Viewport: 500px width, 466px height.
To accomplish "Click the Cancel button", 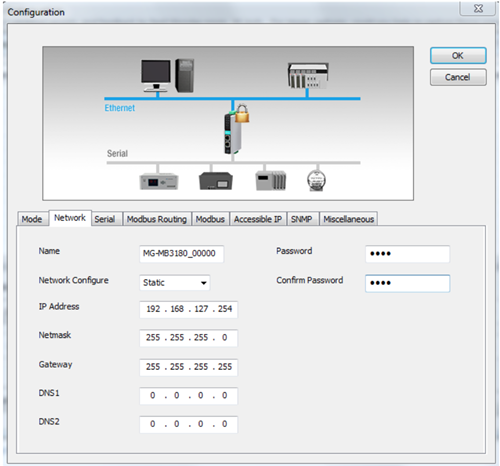I will (458, 77).
